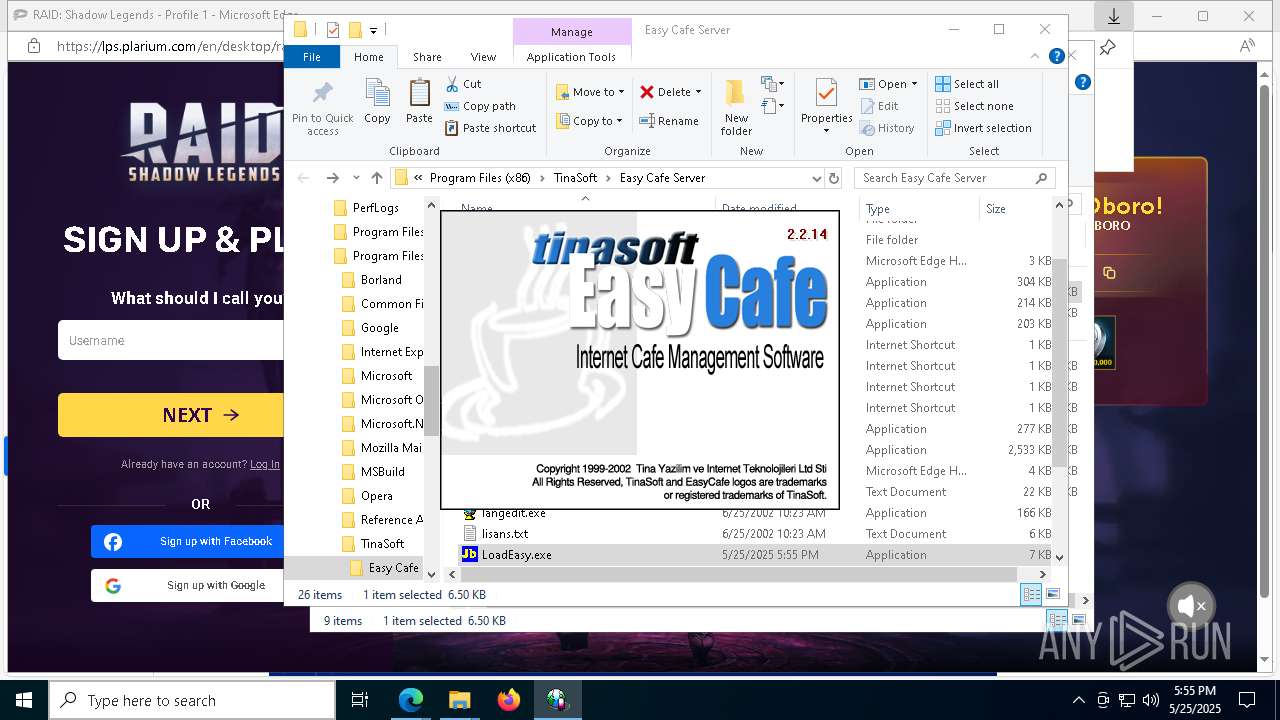Screen dimensions: 1280x720
Task: Open the Application Tools tab
Action: [571, 57]
